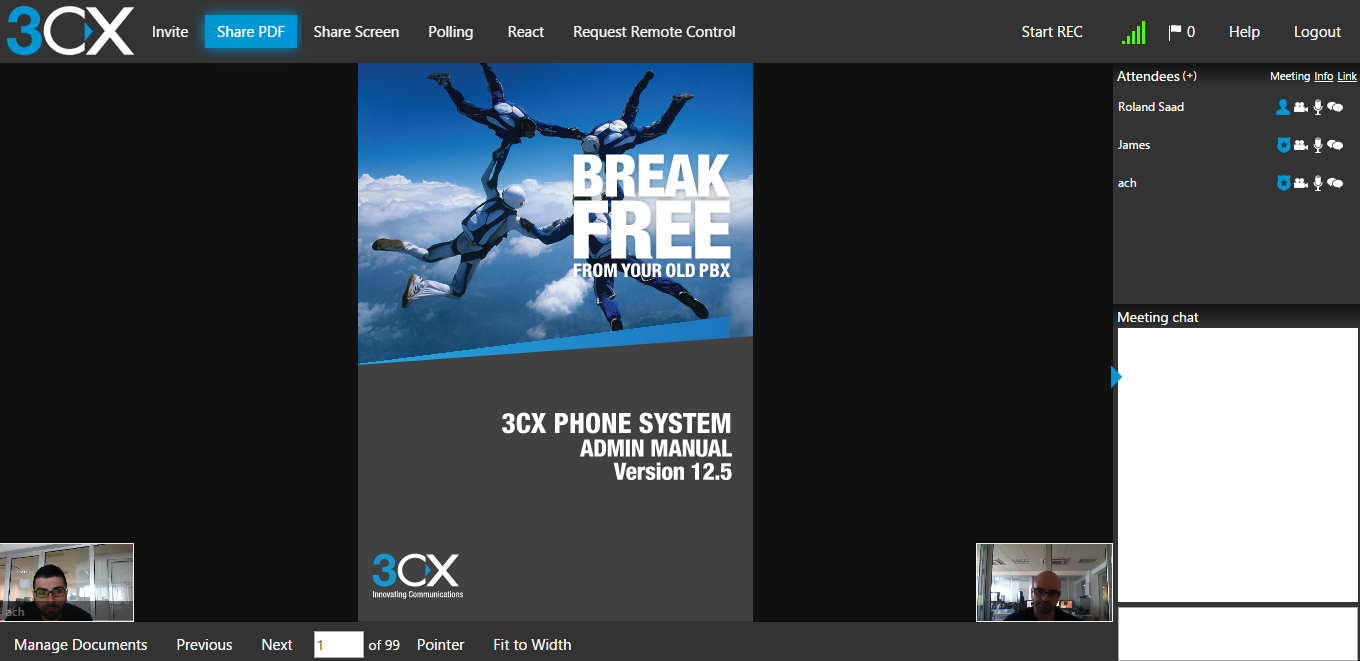The height and width of the screenshot is (661, 1360).
Task: Open Manage Documents
Action: point(81,645)
